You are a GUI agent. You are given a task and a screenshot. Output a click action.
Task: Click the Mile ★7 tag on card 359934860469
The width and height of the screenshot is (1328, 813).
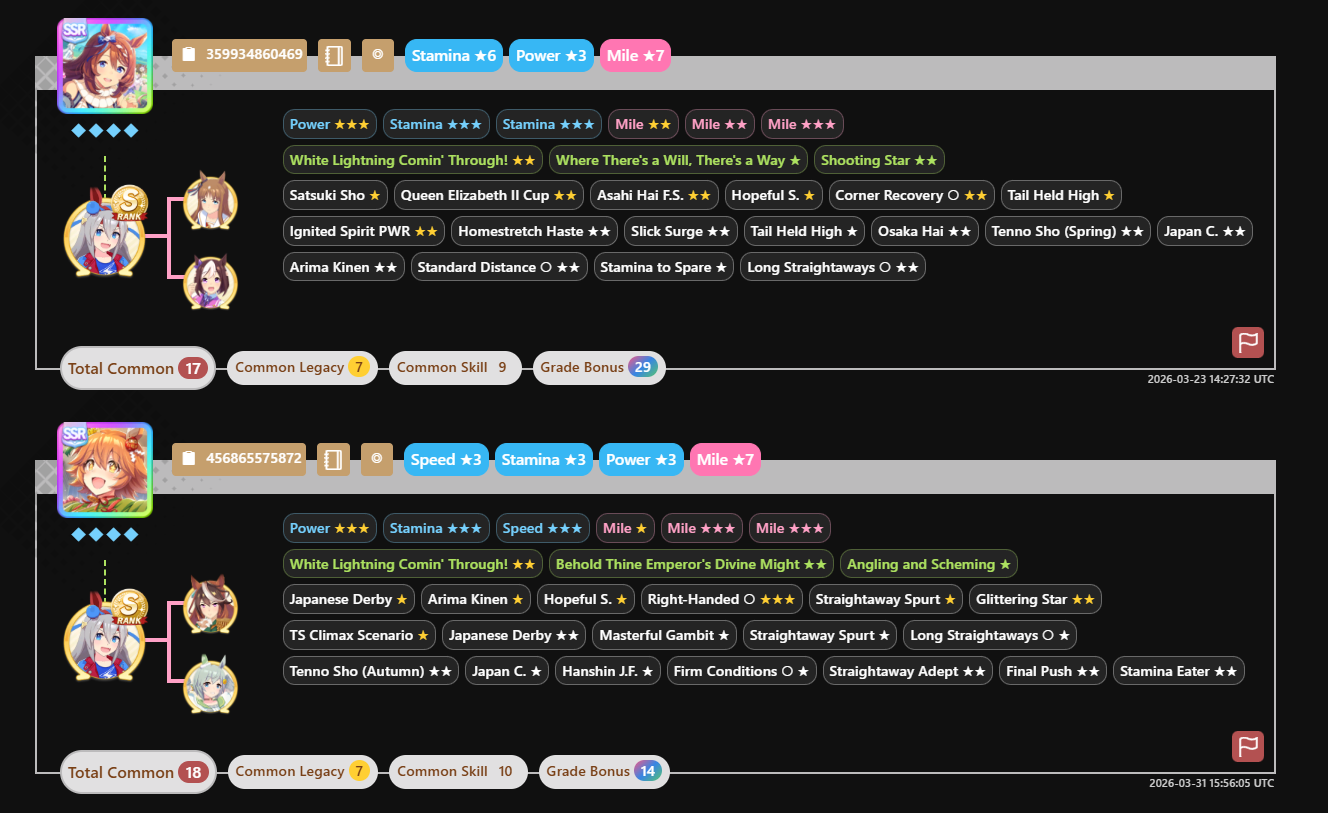point(635,56)
